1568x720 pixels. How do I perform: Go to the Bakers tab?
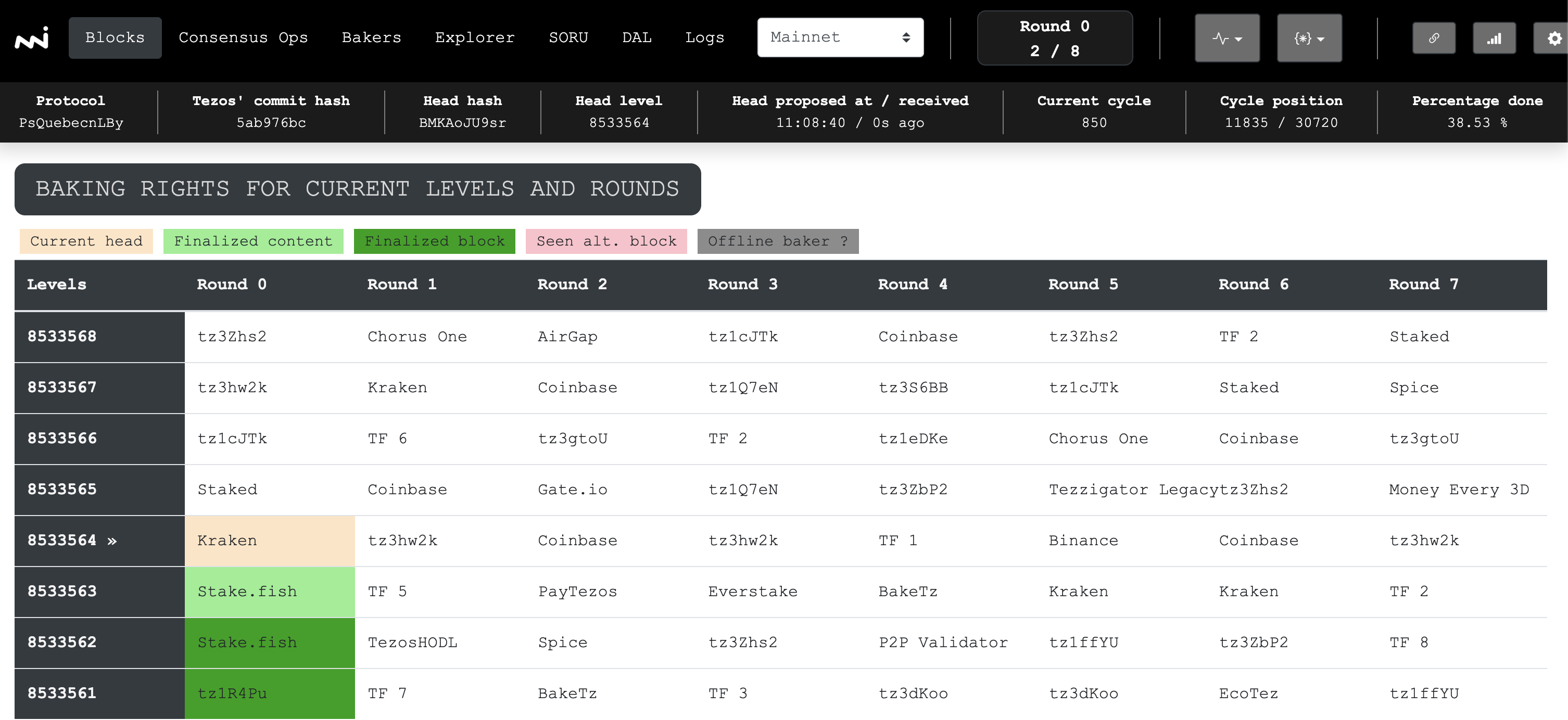pyautogui.click(x=371, y=37)
